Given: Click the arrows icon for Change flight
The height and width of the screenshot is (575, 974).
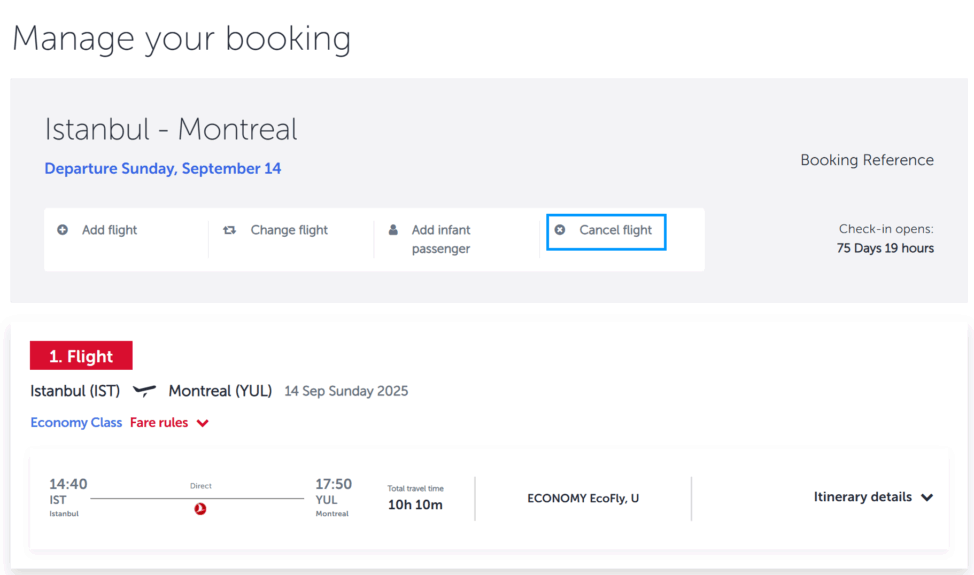Looking at the screenshot, I should click(x=230, y=230).
